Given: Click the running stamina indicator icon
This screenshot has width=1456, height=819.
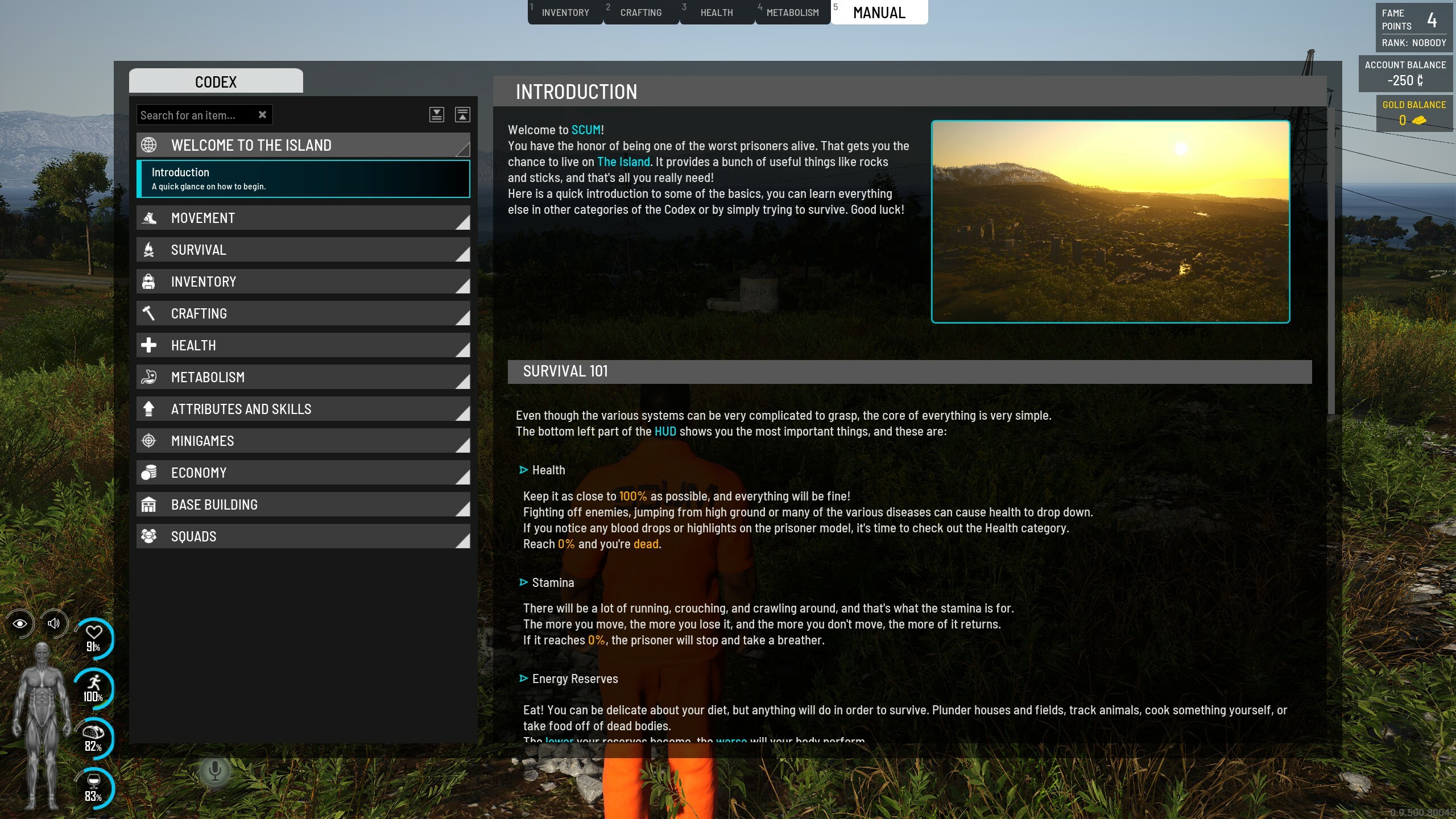Looking at the screenshot, I should (94, 682).
